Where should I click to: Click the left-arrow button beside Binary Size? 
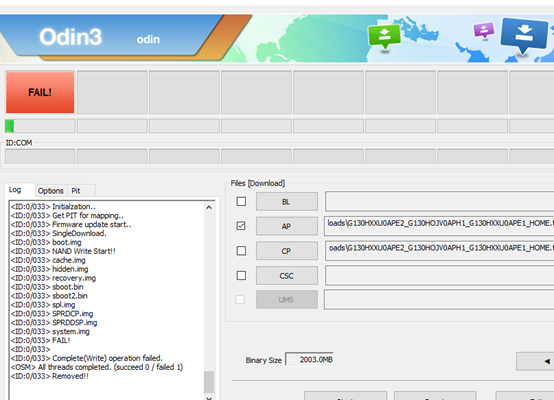tap(535, 361)
